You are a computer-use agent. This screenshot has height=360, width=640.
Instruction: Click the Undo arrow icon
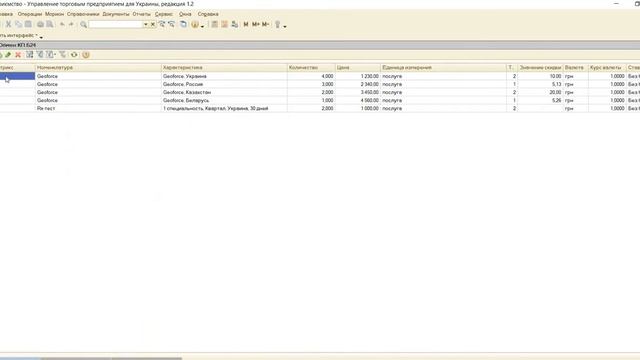[62, 24]
